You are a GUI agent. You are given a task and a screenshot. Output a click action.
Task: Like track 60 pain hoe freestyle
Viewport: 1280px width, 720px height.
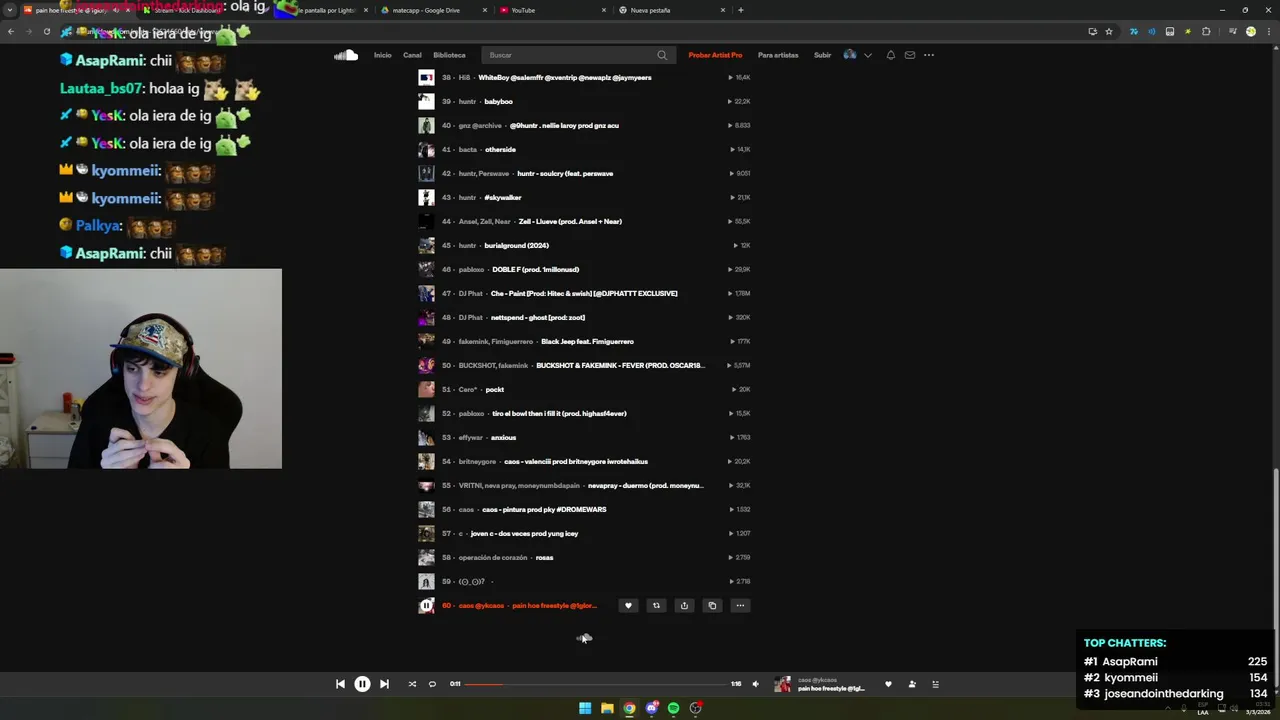click(x=628, y=605)
